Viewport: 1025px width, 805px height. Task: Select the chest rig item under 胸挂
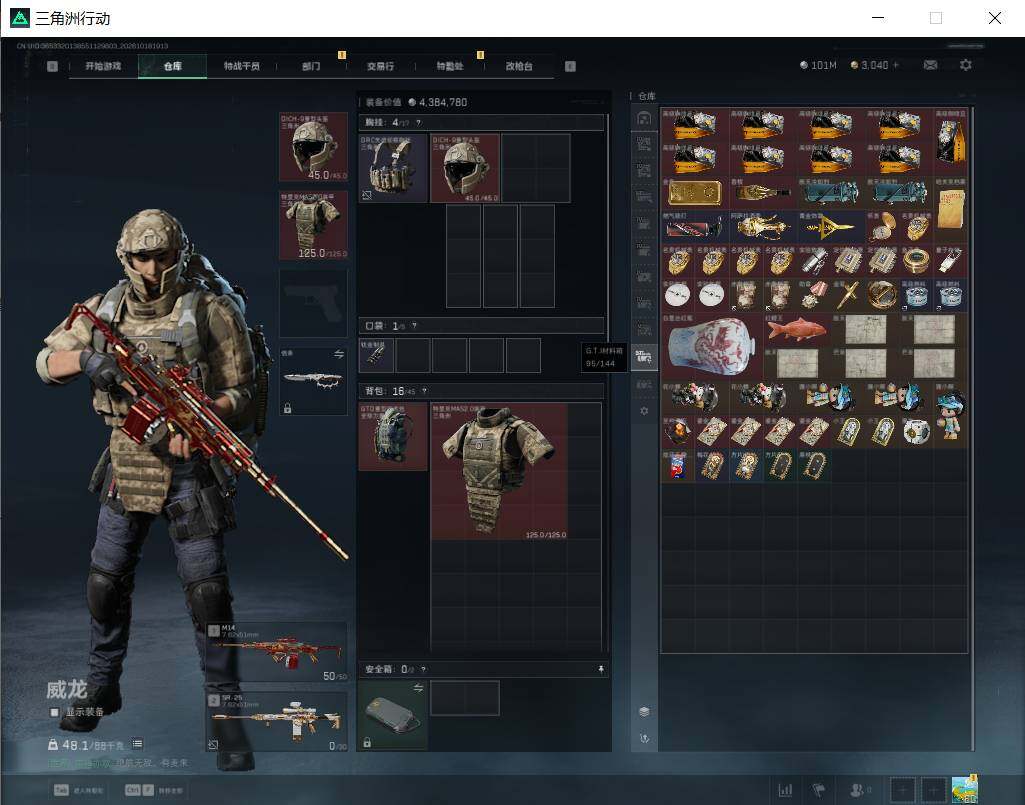click(393, 168)
